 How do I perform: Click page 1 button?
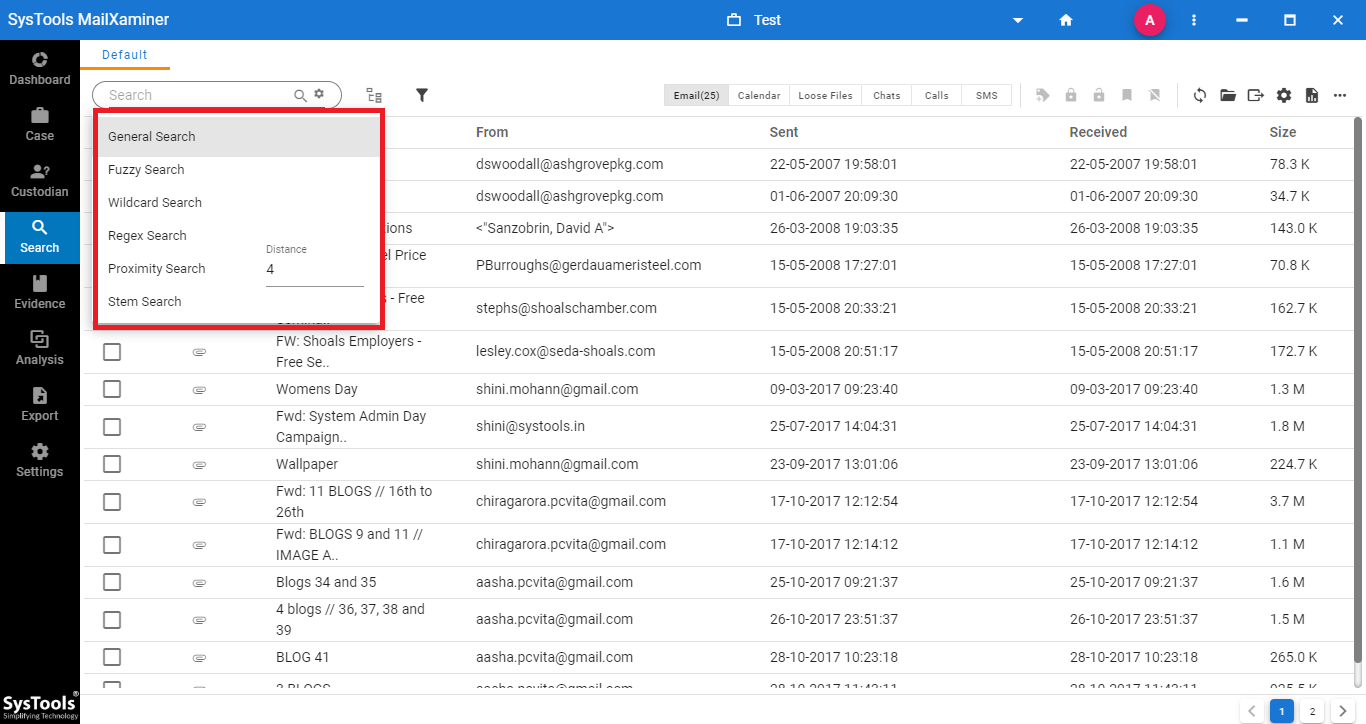(1281, 711)
